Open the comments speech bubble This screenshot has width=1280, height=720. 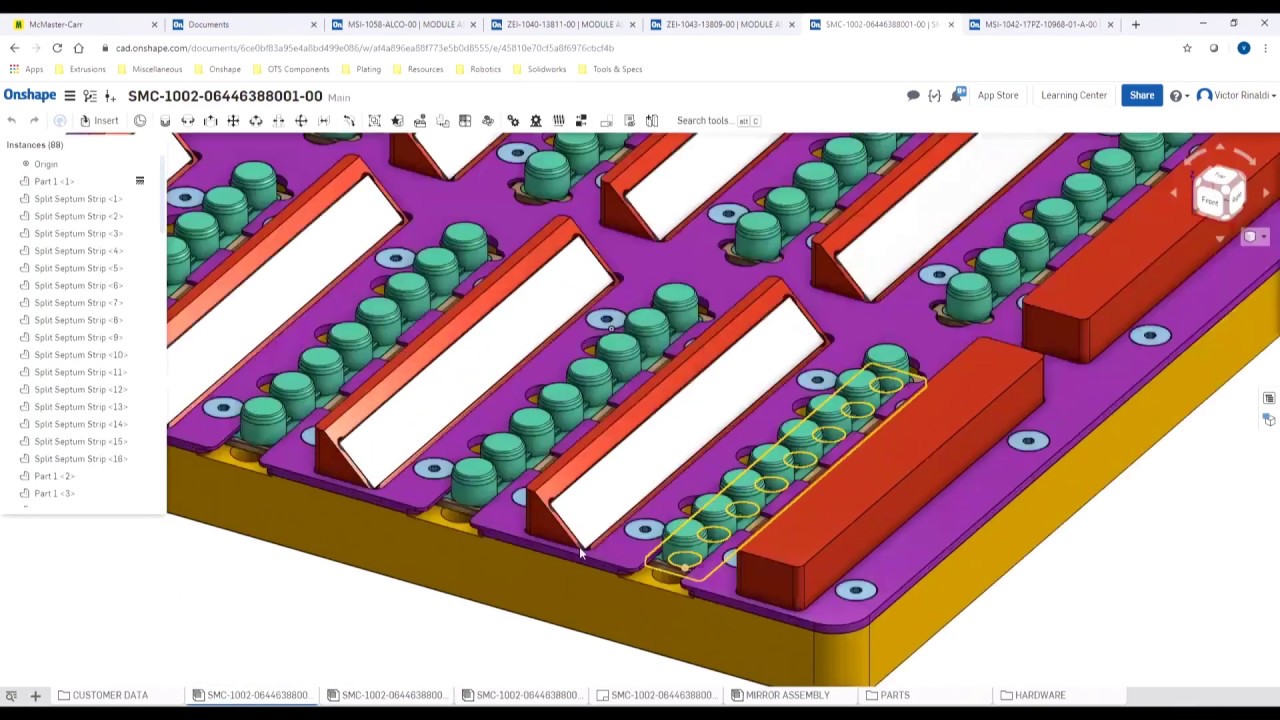(913, 96)
